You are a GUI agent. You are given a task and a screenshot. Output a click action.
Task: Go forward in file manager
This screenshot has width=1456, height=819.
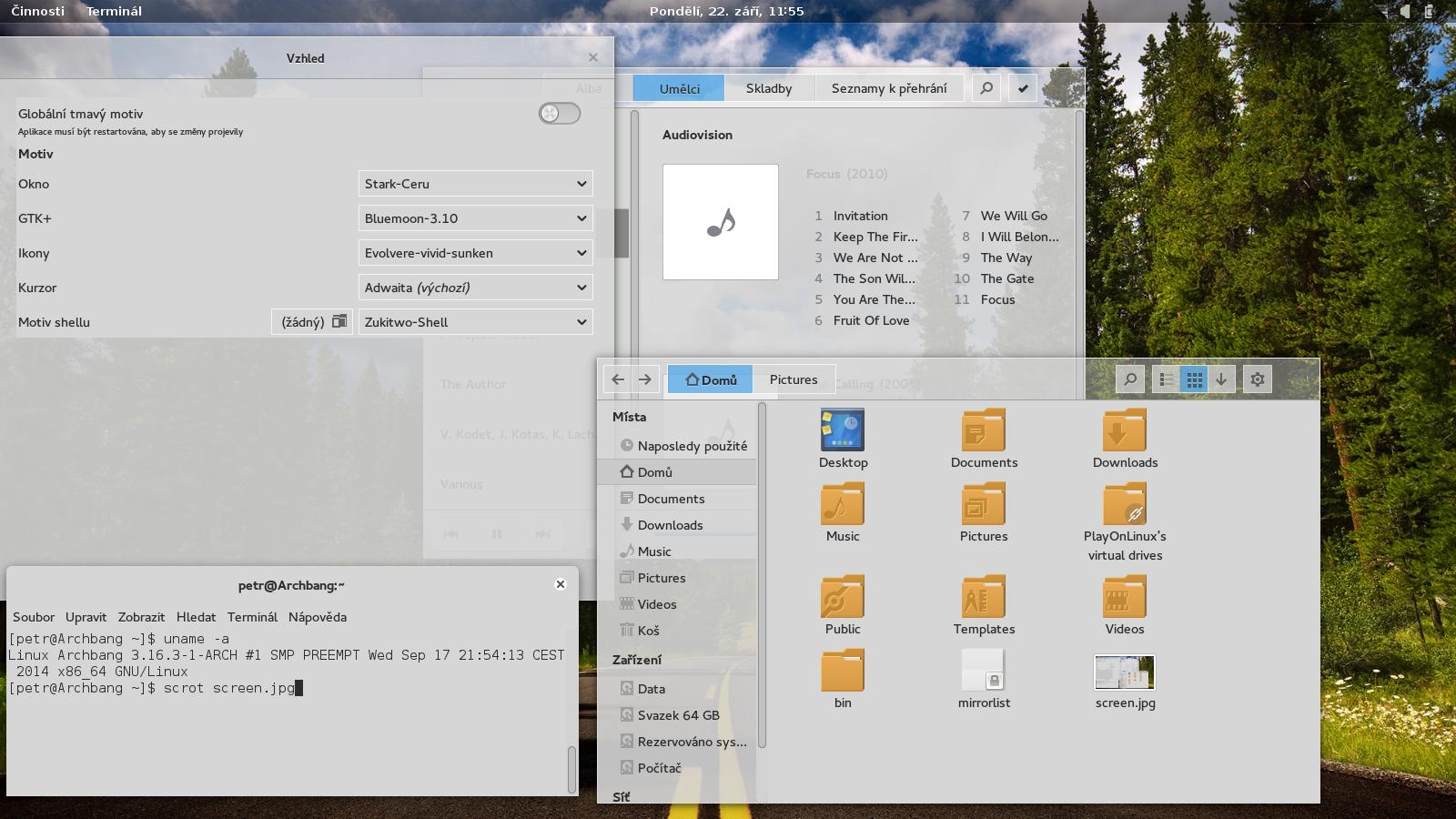(x=645, y=379)
